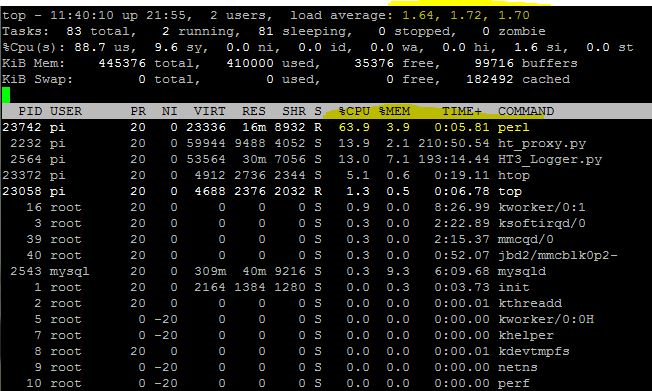The height and width of the screenshot is (391, 652).
Task: Click the 0 zombie tasks count
Action: pos(486,32)
